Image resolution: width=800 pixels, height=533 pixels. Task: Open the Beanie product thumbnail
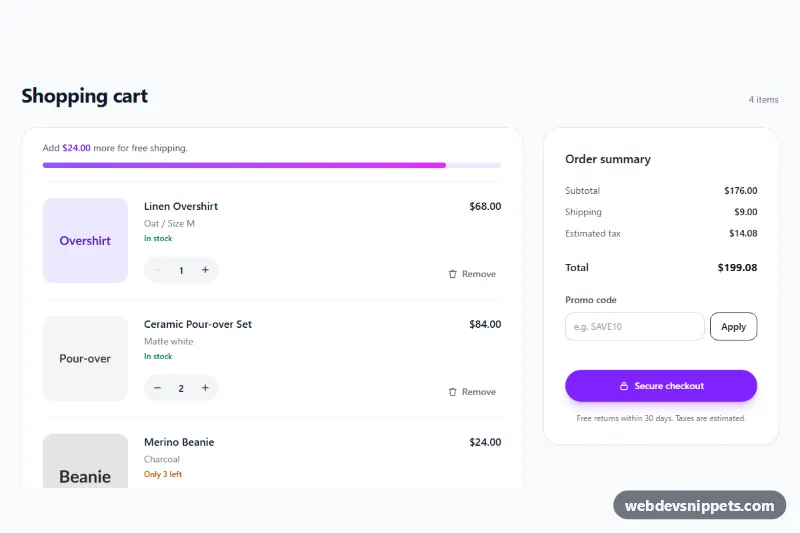pos(85,462)
